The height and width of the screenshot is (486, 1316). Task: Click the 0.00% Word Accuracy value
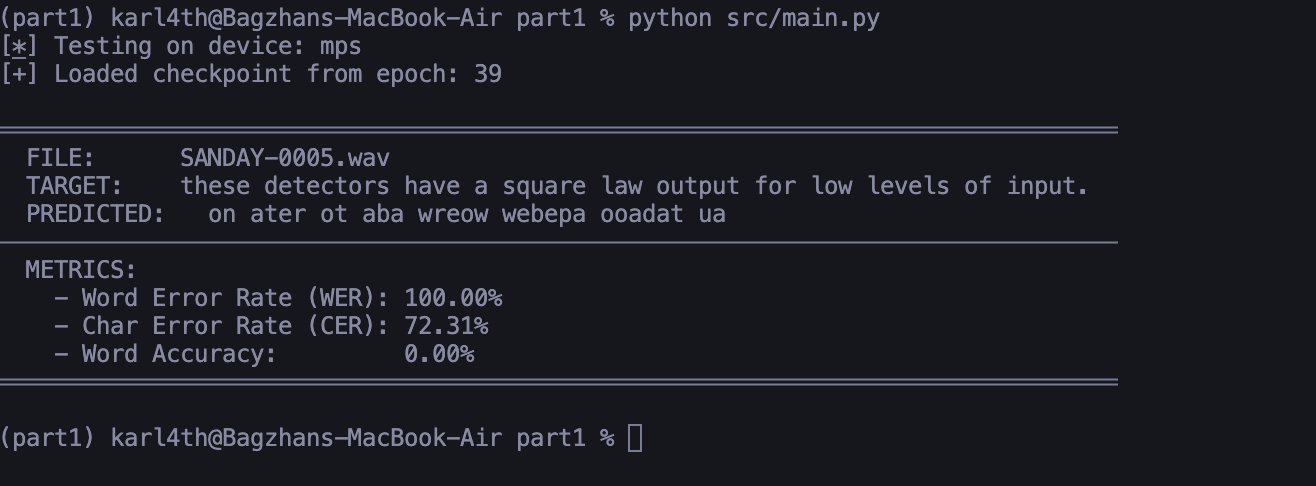(439, 354)
